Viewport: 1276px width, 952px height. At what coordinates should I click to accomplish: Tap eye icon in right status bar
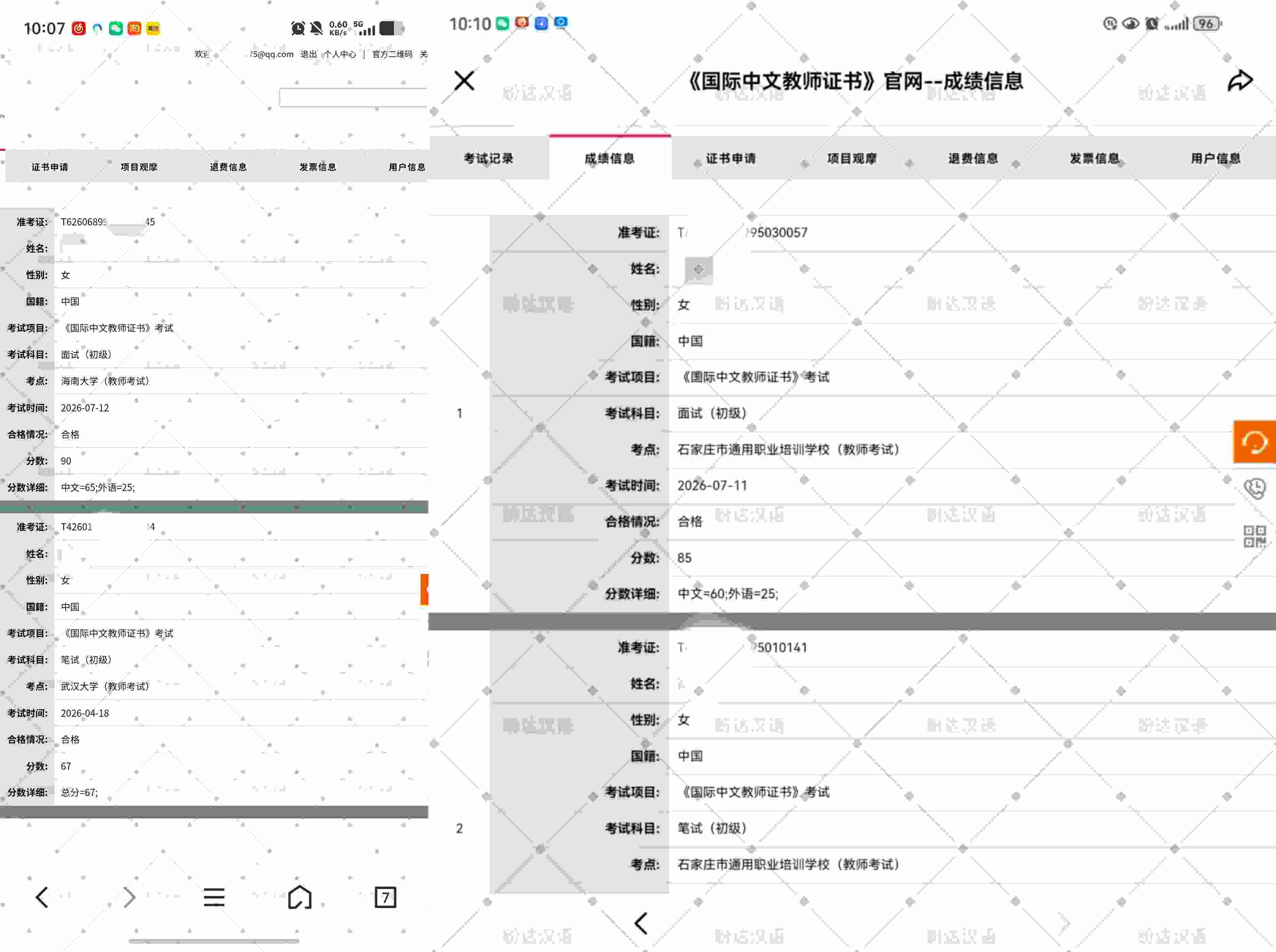click(1130, 23)
